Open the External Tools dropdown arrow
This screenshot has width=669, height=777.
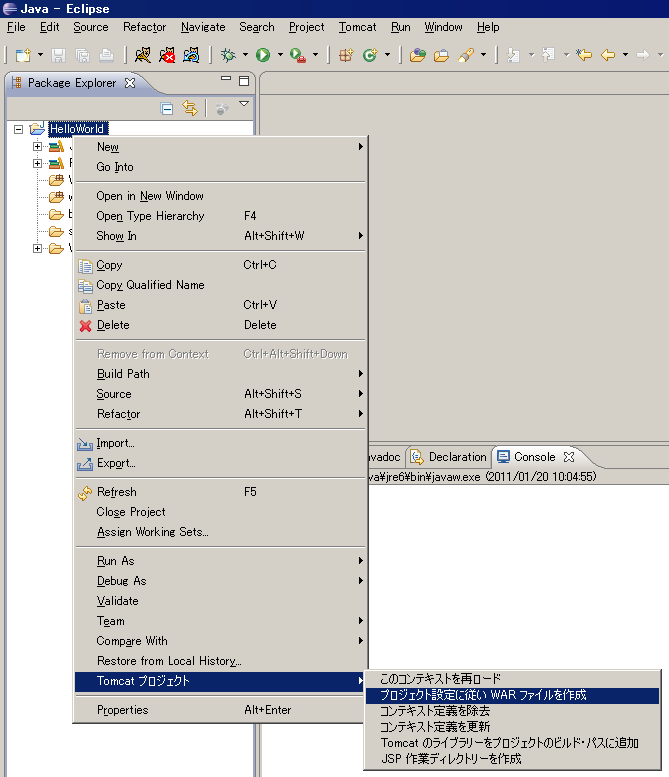(315, 55)
